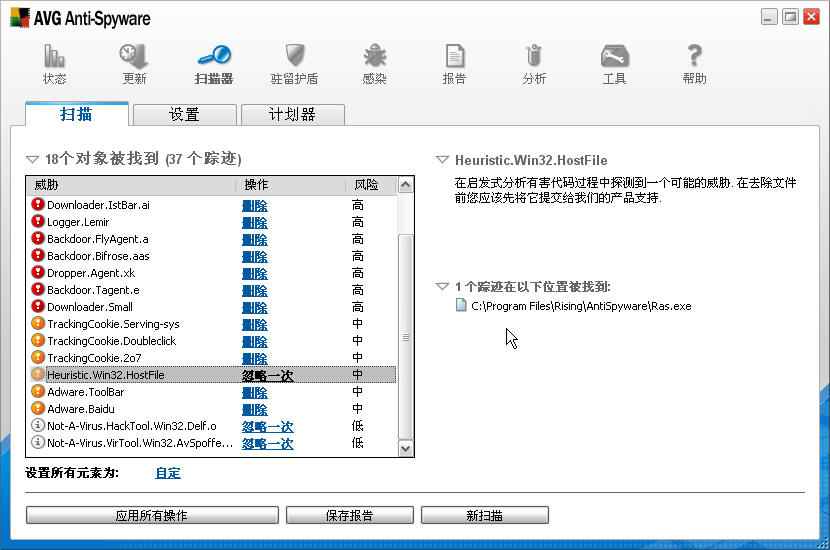Click orange icon for TrackingCookie.Doubleclick

pyautogui.click(x=38, y=340)
